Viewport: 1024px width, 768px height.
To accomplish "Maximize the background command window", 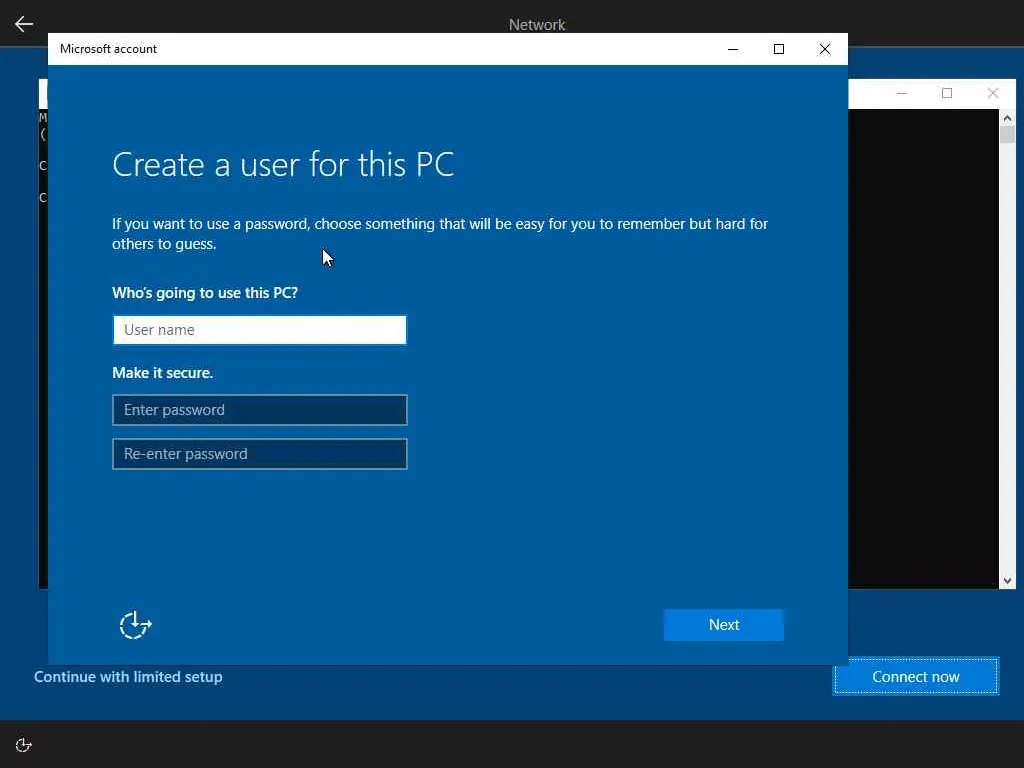I will click(x=947, y=93).
